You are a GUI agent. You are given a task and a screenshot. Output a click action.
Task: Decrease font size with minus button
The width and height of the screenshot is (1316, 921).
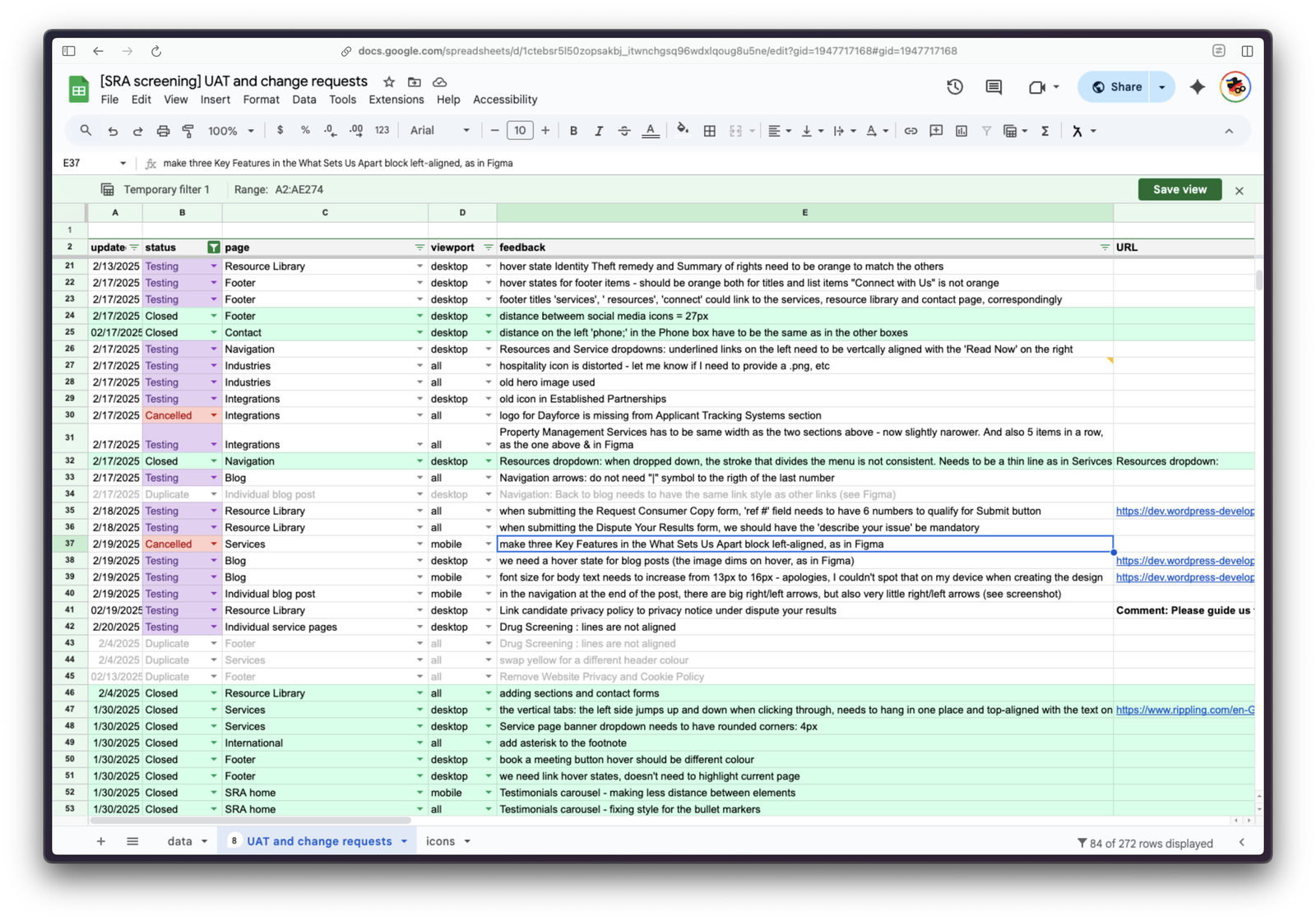click(x=494, y=131)
